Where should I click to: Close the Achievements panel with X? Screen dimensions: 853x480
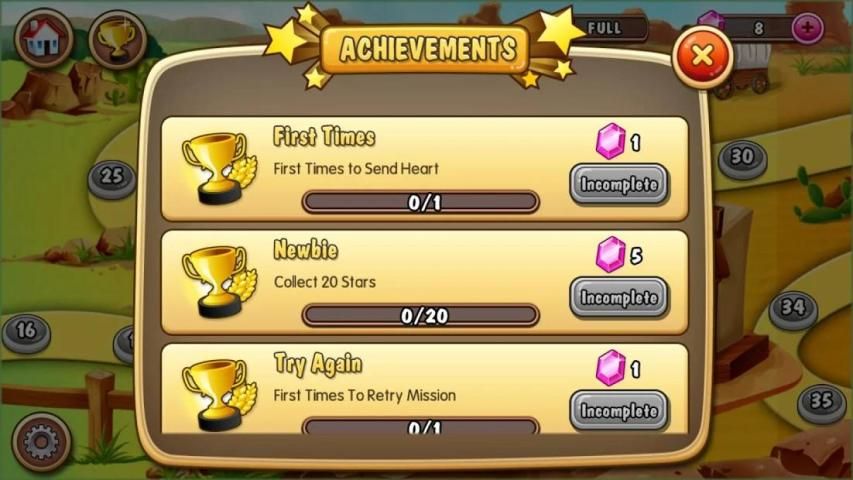pyautogui.click(x=702, y=56)
